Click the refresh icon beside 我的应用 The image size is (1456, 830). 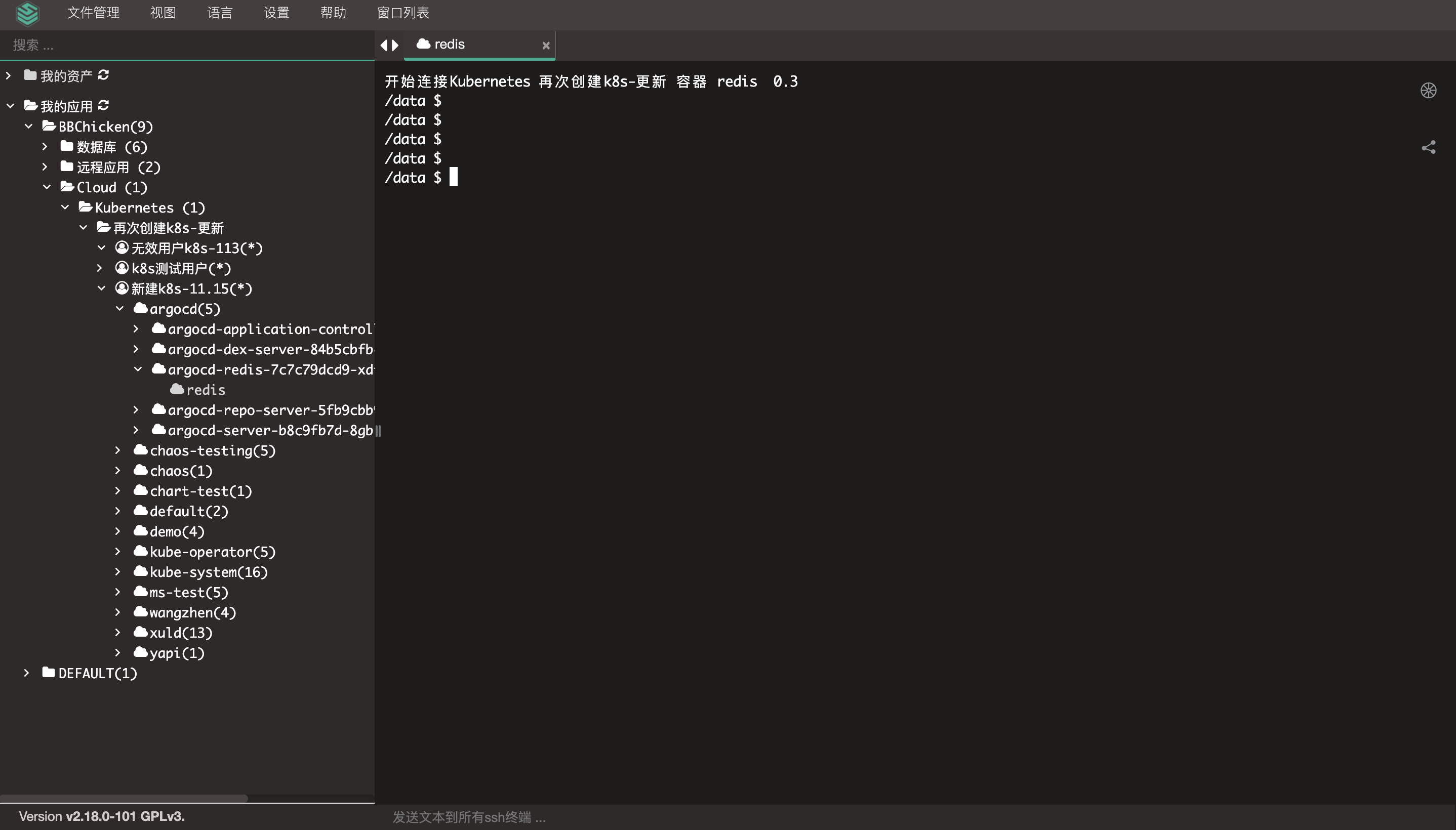coord(103,105)
